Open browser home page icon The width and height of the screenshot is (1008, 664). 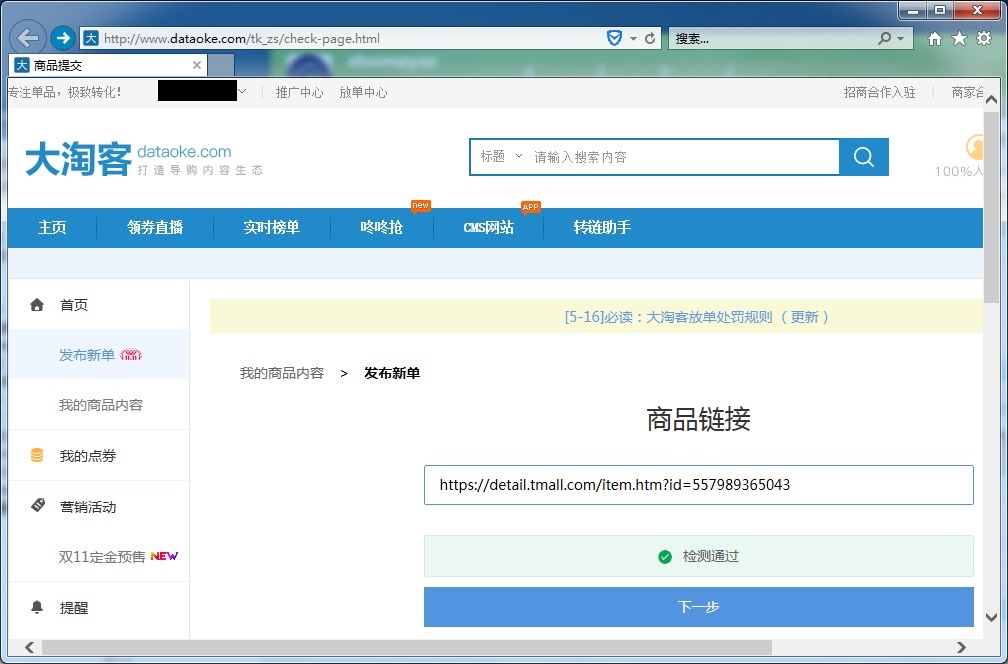tap(935, 39)
